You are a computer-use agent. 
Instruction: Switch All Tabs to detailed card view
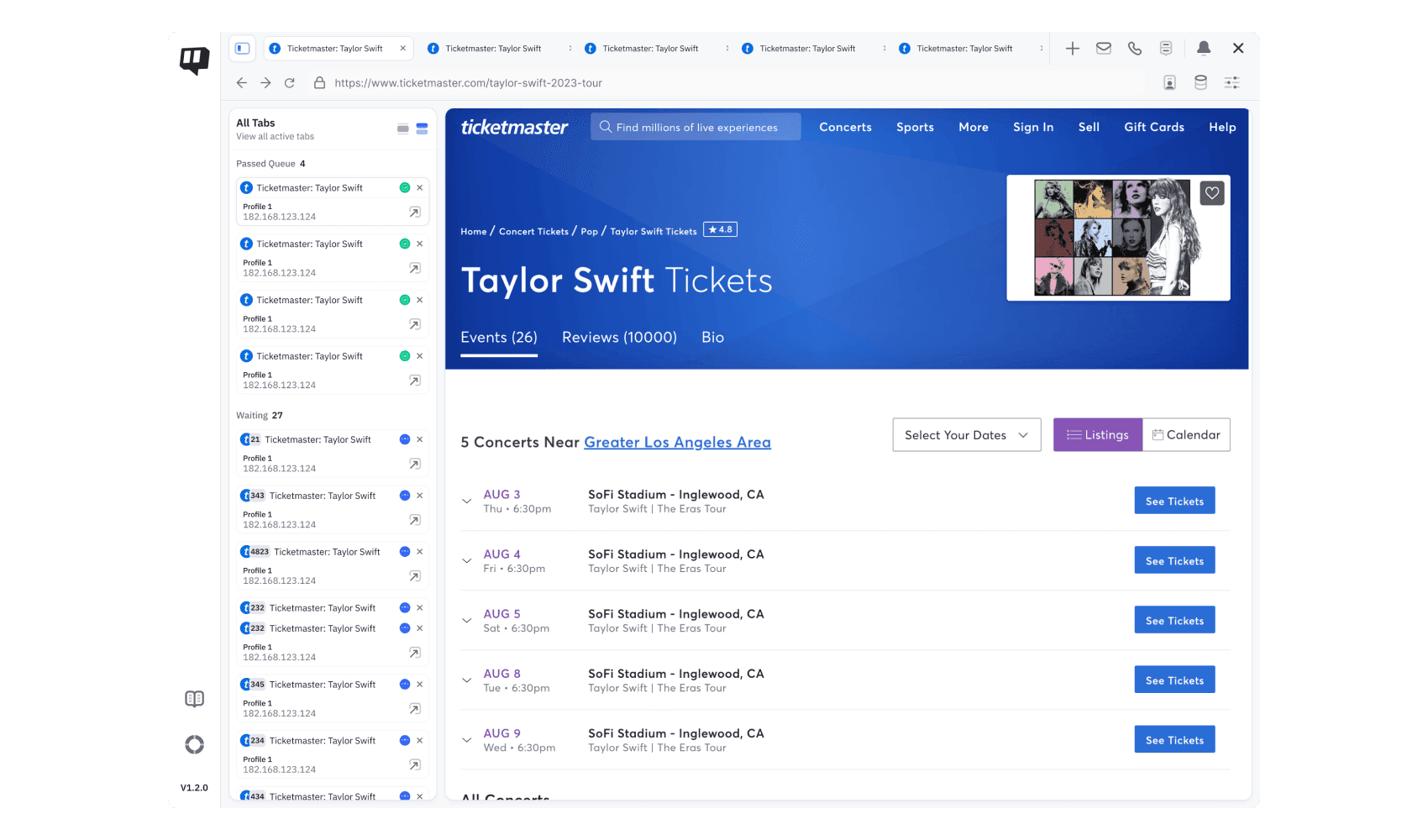[x=423, y=129]
